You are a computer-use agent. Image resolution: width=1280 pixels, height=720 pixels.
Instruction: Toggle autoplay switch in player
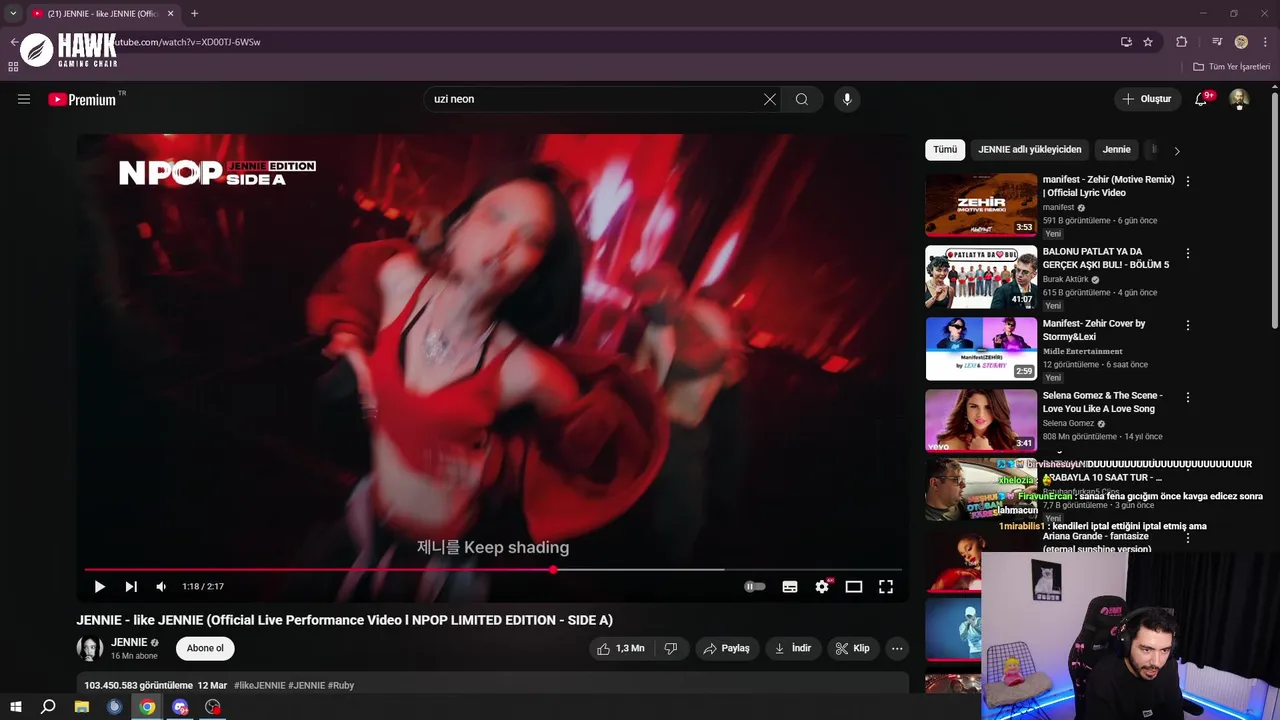tap(755, 587)
